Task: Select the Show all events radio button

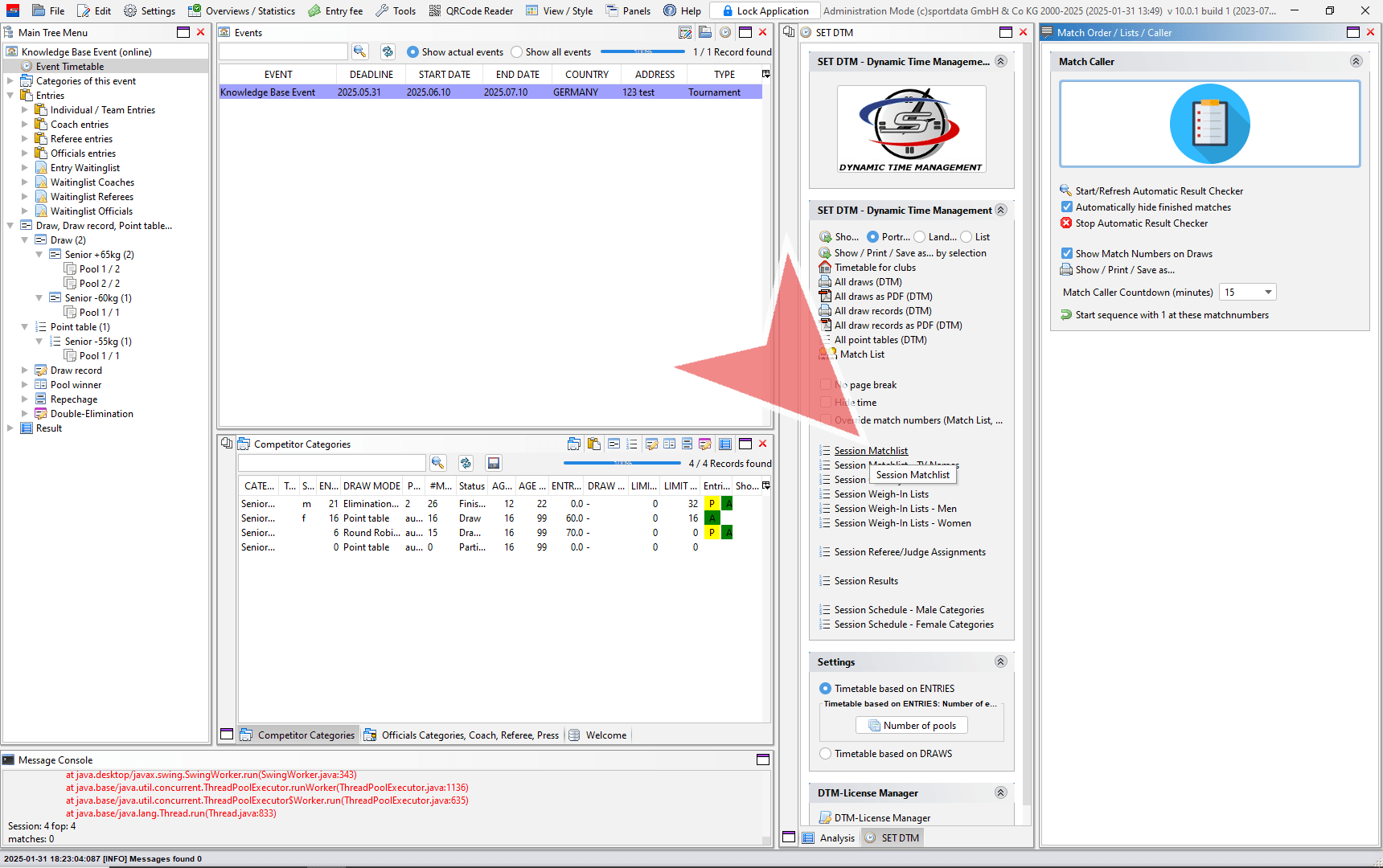Action: pyautogui.click(x=517, y=52)
